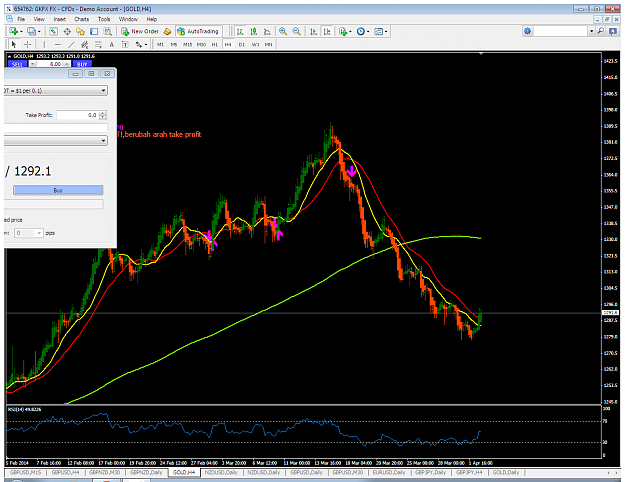625x482 pixels.
Task: Click the one-click volume field 6.00
Action: 50,64
